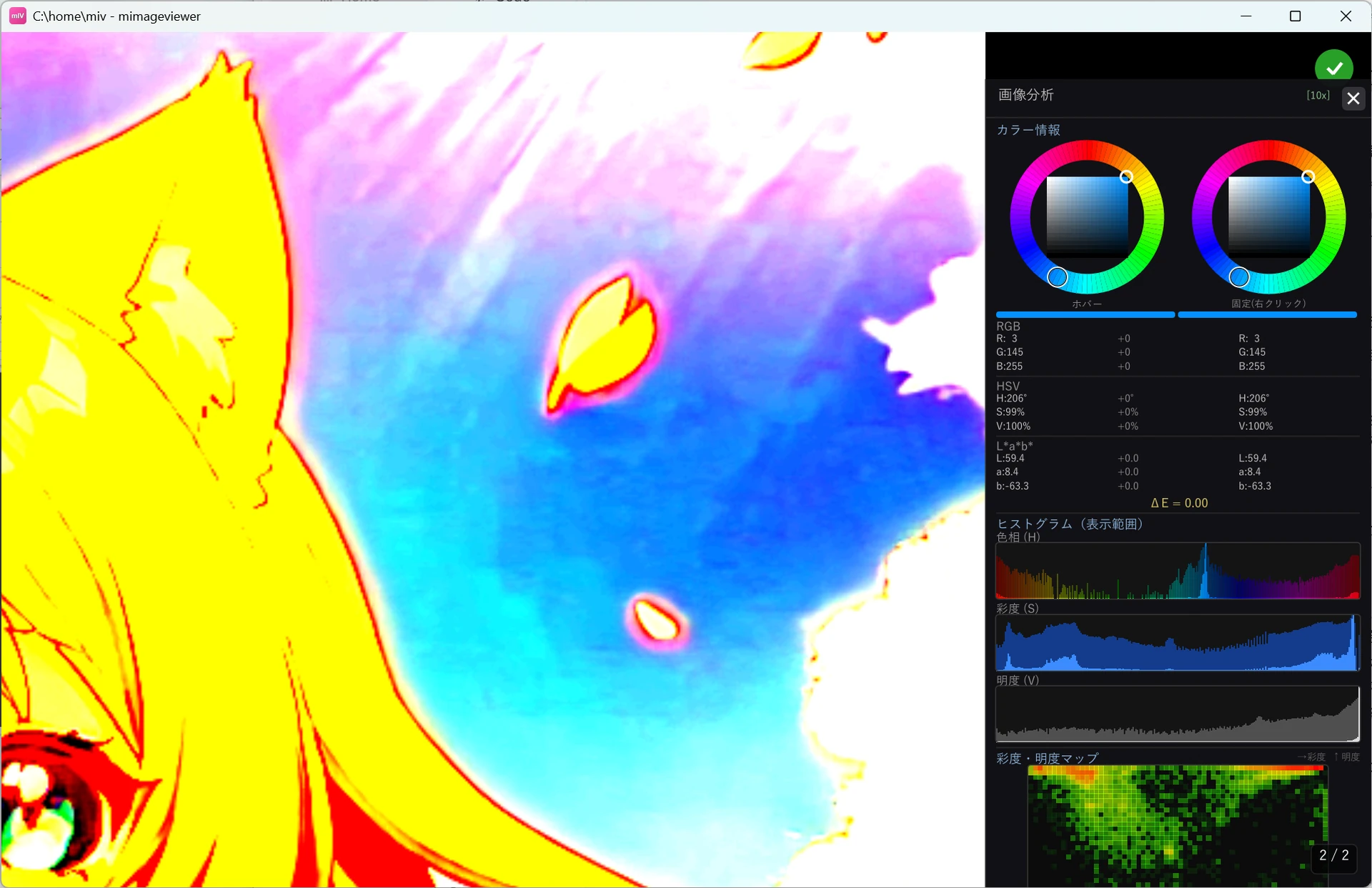Click the hue handle on the ホバー color wheel
This screenshot has height=888, width=1372.
point(1057,276)
